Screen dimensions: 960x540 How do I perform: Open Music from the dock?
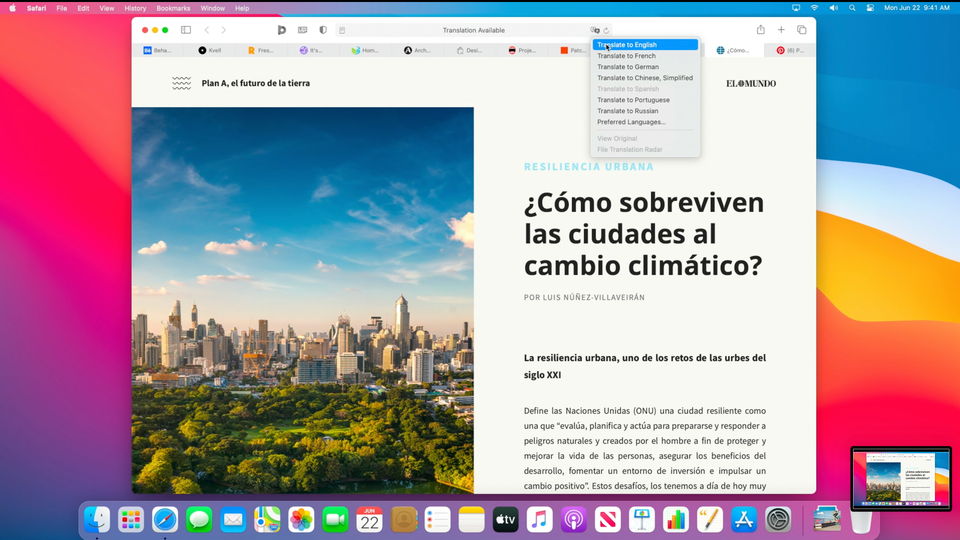coord(539,520)
